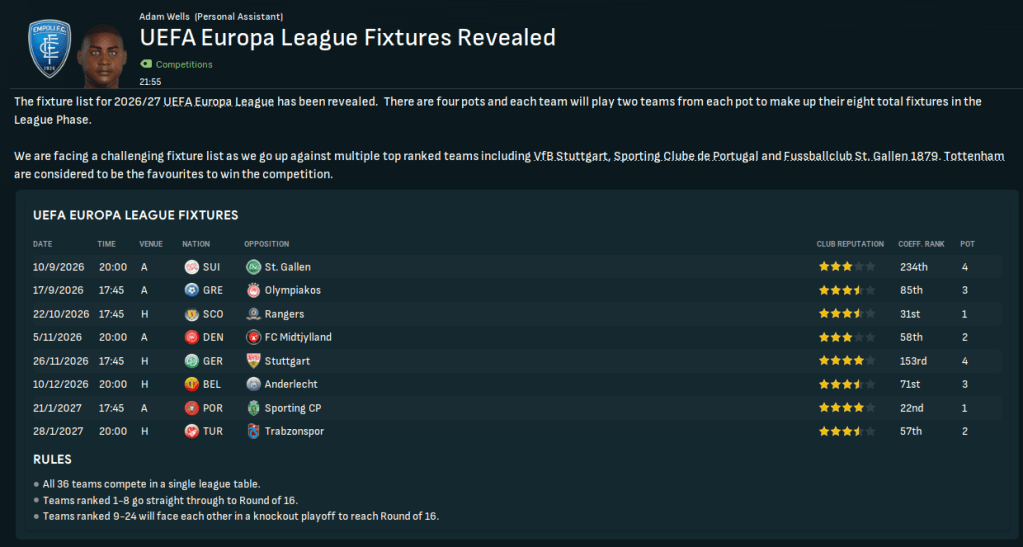
Task: Sort fixtures by Coeff. Rank column
Action: click(x=919, y=244)
